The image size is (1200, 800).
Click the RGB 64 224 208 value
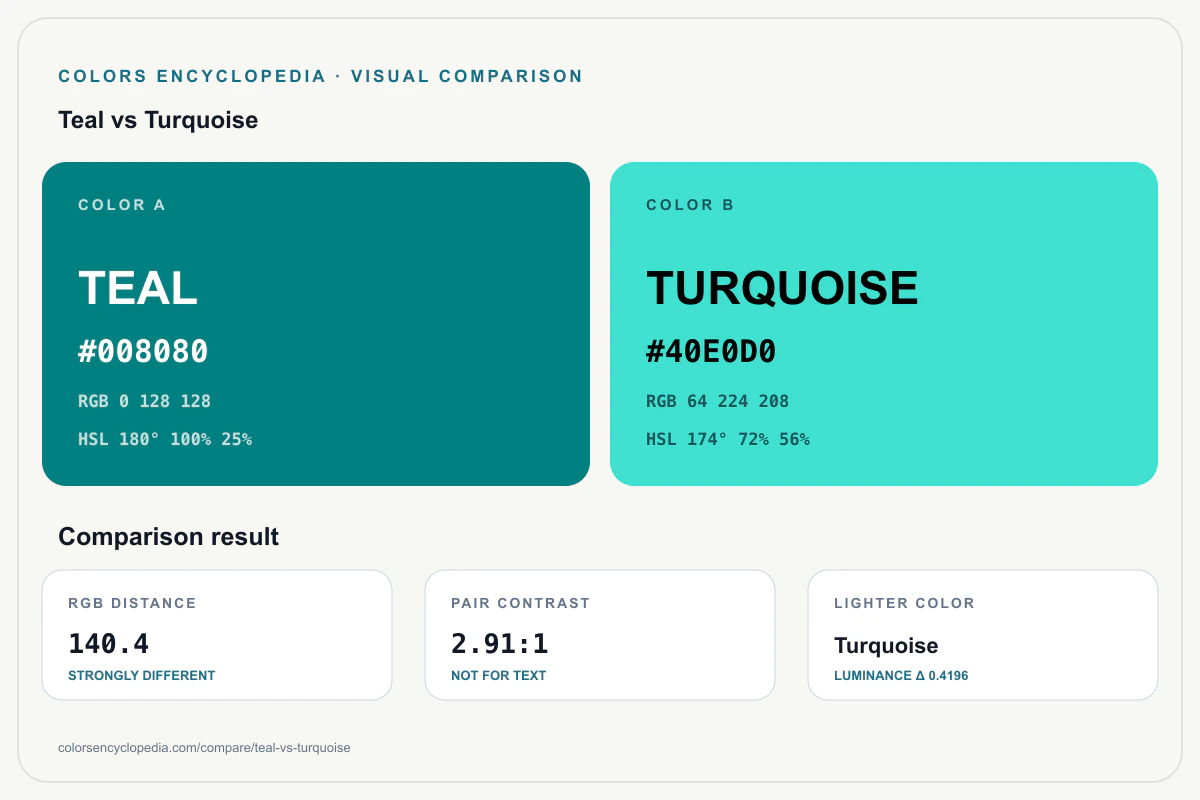click(717, 402)
